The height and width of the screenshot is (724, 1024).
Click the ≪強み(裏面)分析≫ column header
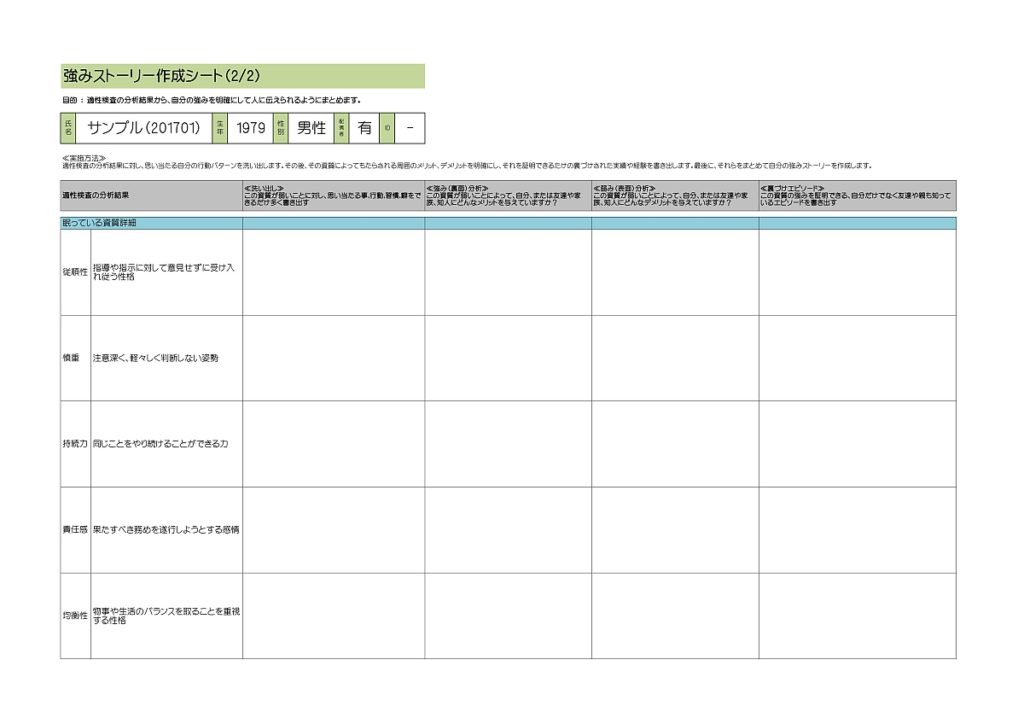coord(508,195)
